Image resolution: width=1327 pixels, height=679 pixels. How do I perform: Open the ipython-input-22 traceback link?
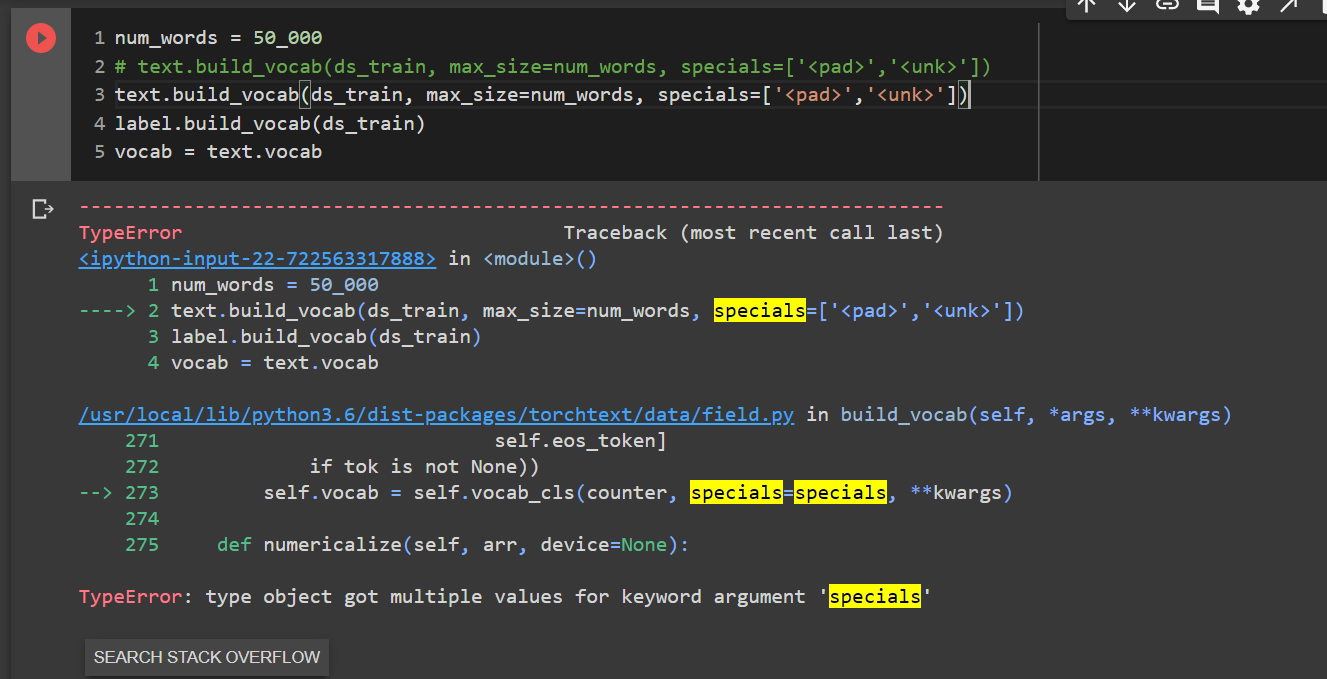(x=257, y=259)
